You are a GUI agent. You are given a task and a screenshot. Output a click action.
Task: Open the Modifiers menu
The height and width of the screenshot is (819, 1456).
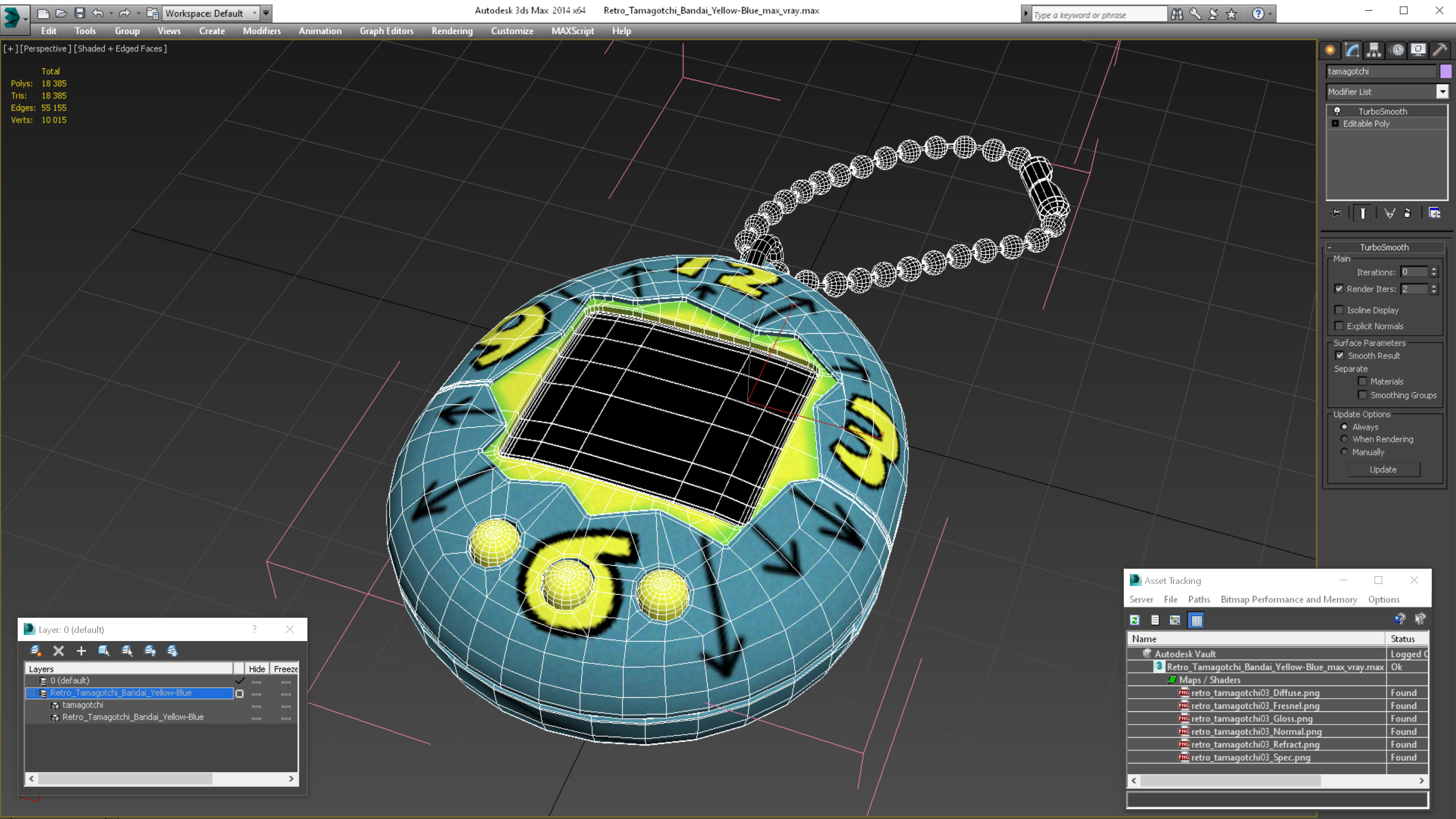(261, 31)
